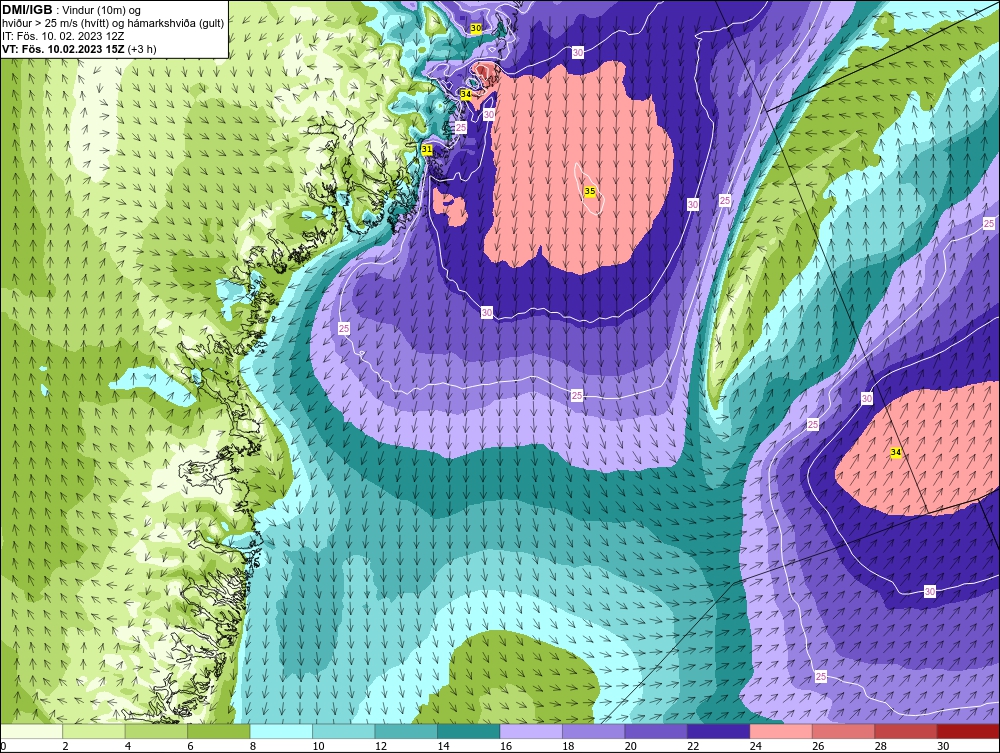Click the scale value "0"

(3, 746)
